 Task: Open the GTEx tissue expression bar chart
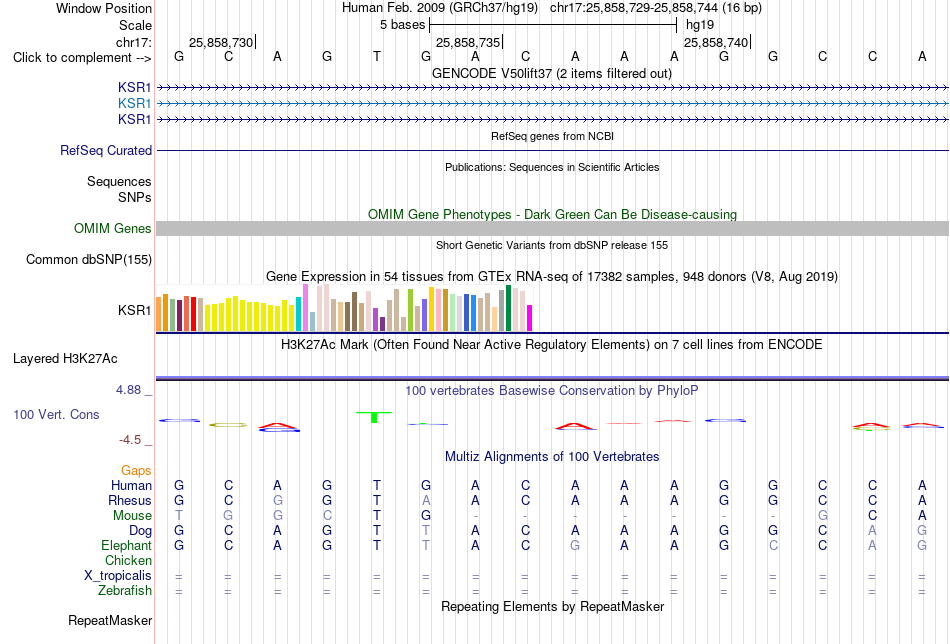344,308
